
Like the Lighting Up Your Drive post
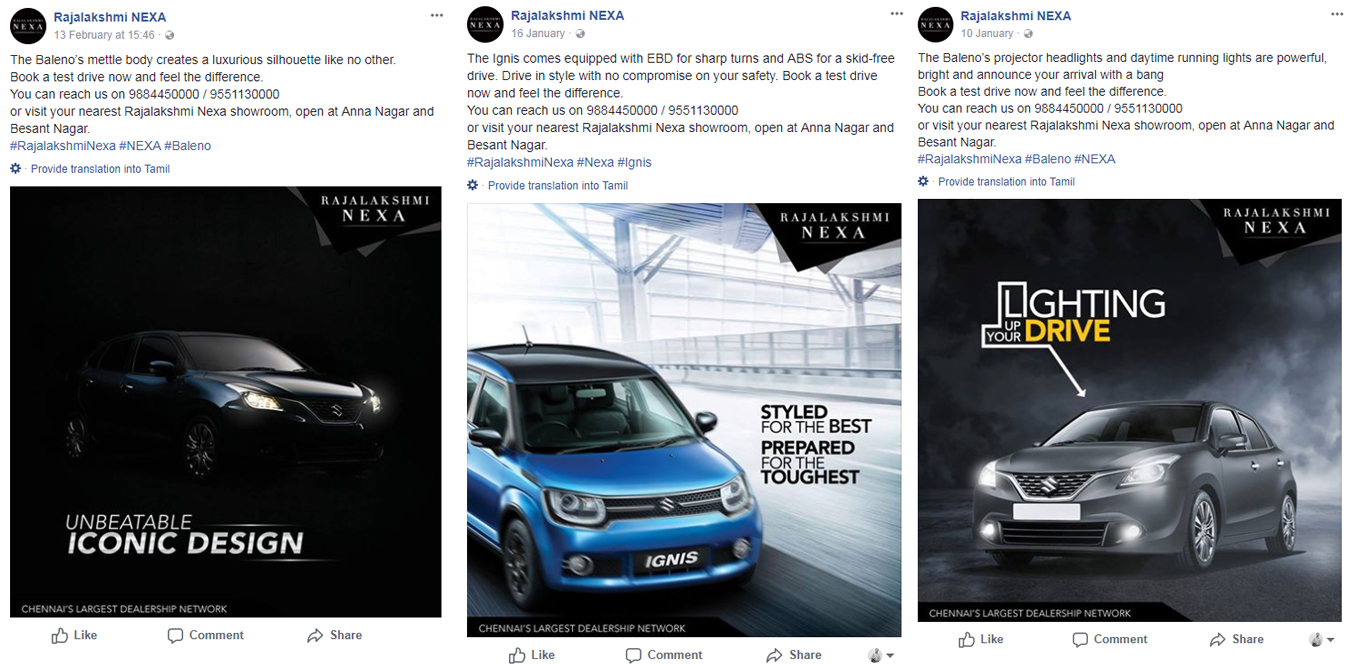coord(980,639)
